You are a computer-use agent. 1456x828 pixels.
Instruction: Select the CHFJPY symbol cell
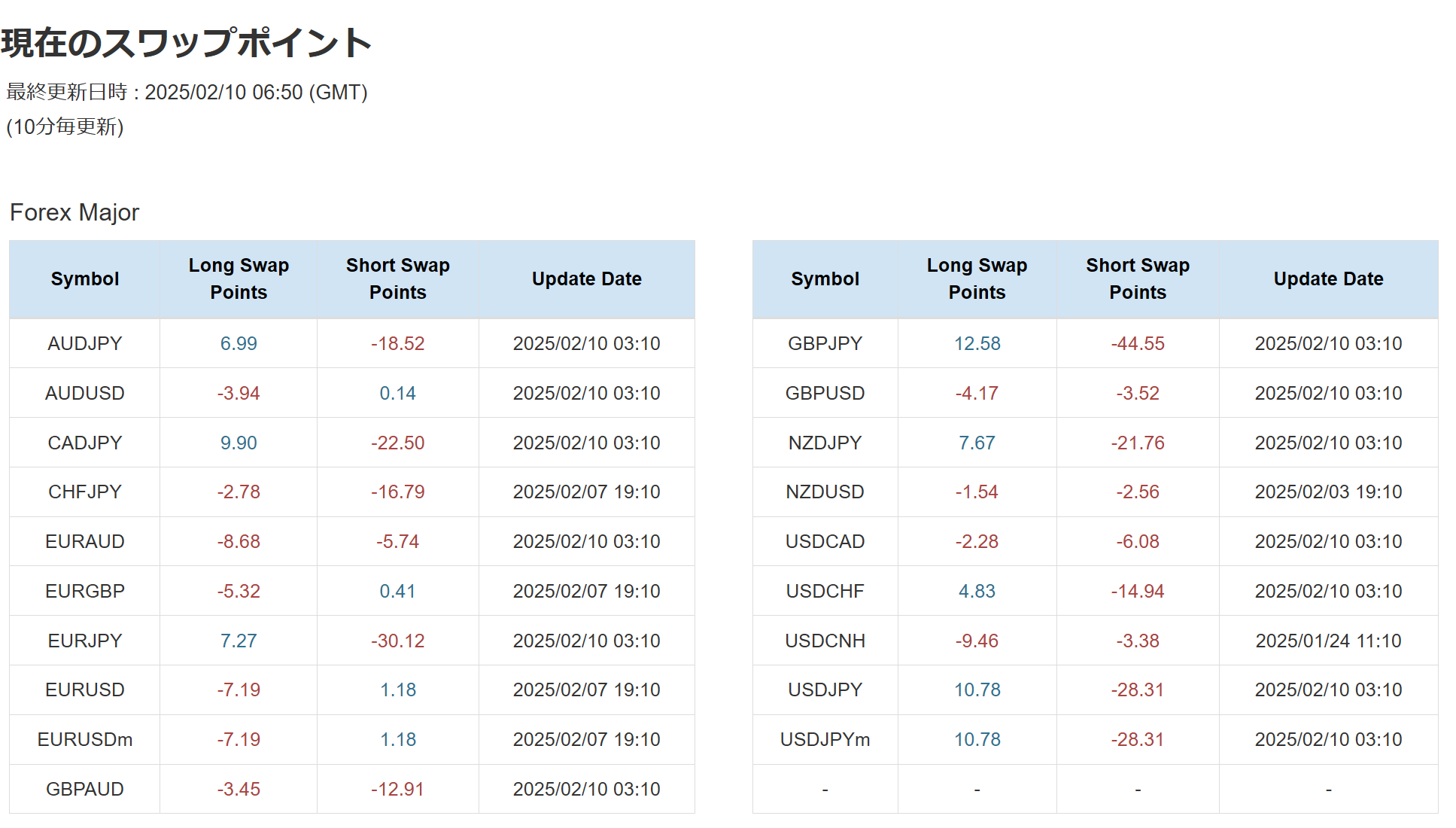(84, 492)
